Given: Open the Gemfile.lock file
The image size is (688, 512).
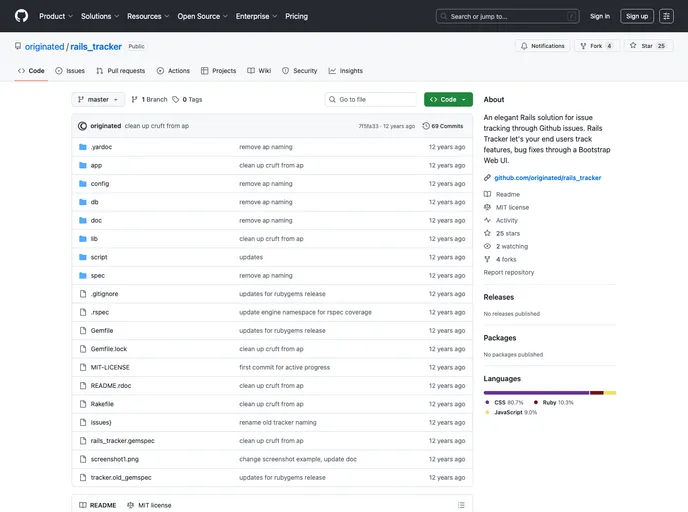Looking at the screenshot, I should tap(108, 349).
